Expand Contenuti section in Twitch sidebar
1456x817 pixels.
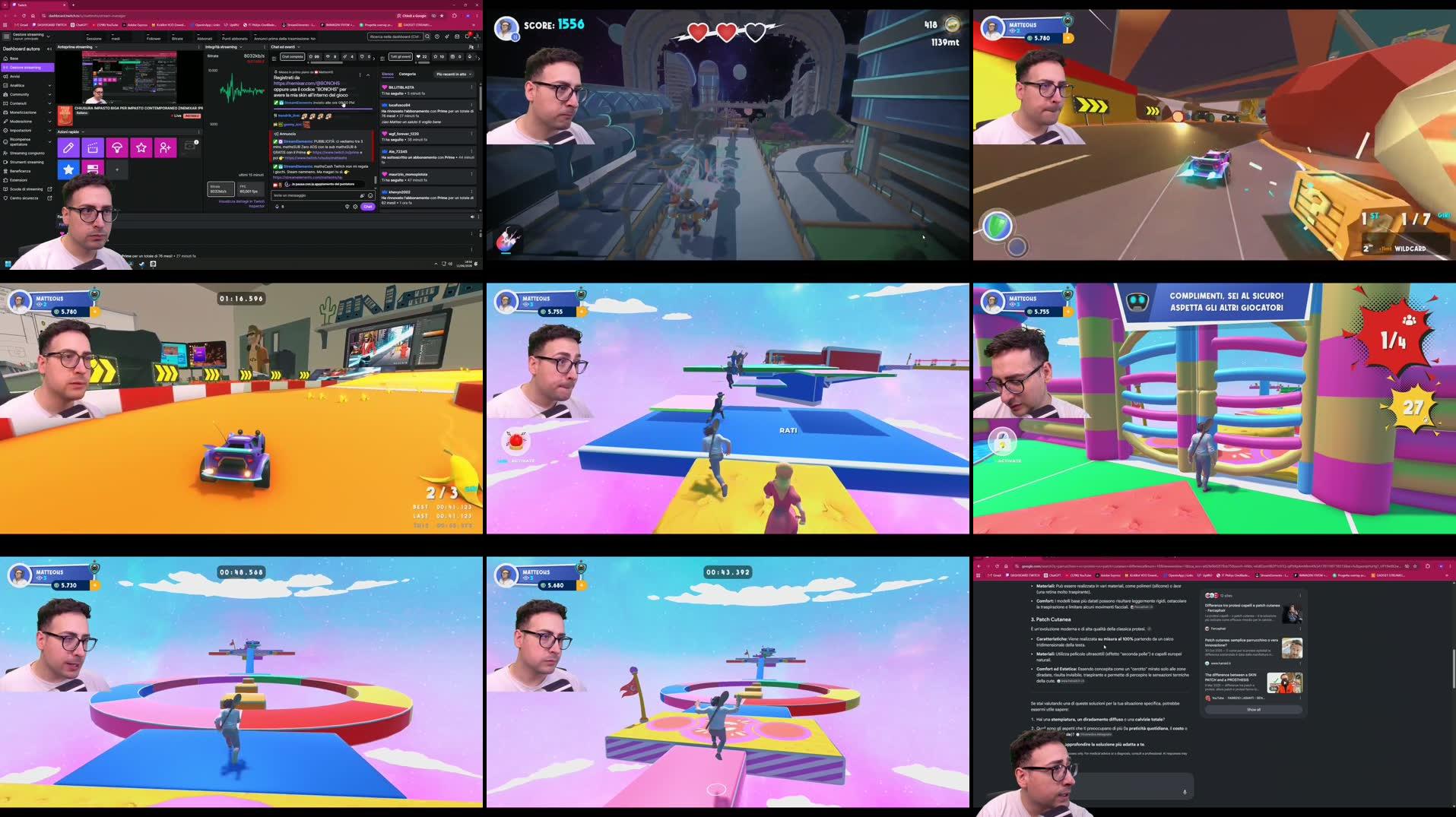click(x=27, y=103)
